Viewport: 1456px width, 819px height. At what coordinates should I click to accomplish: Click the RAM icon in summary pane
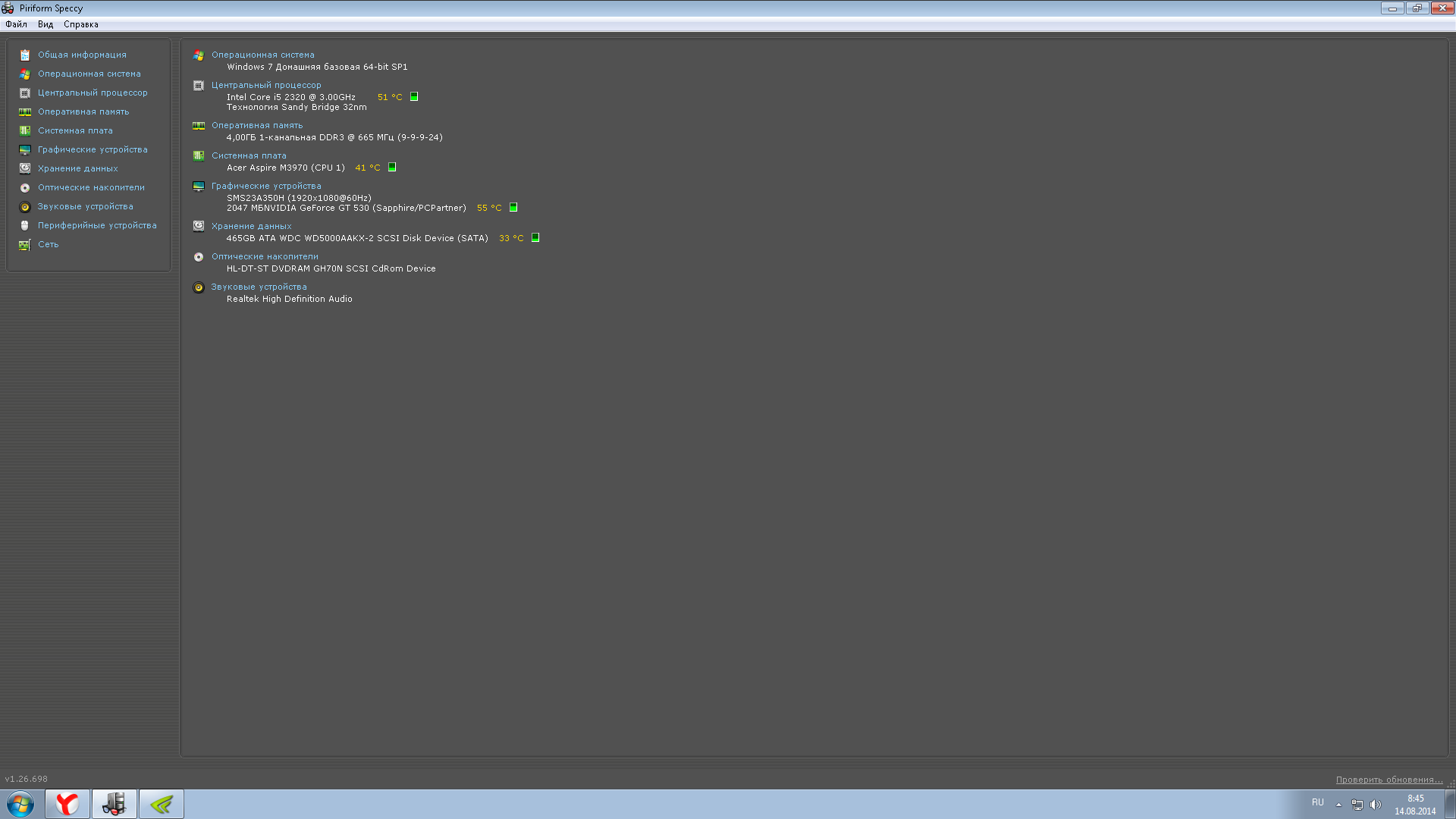[199, 125]
